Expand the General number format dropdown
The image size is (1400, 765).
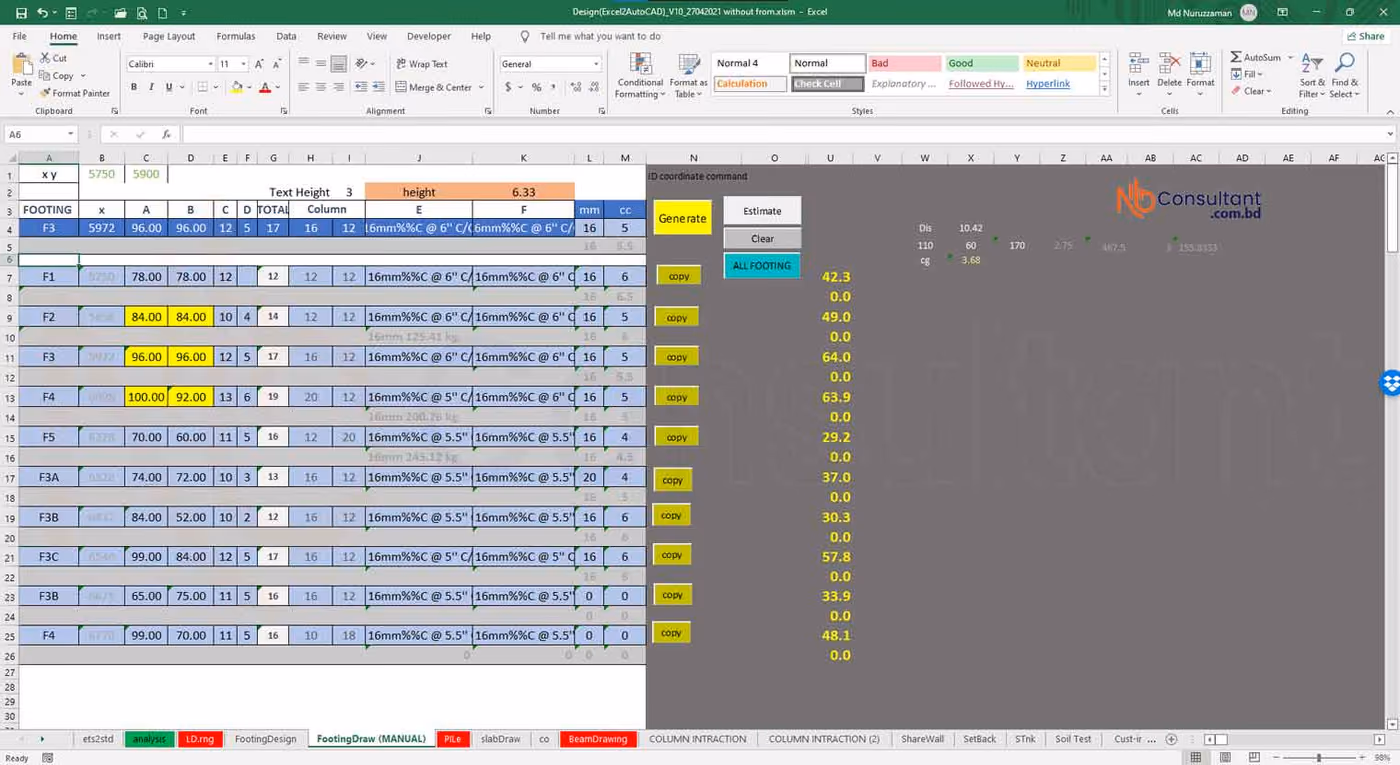pos(596,64)
